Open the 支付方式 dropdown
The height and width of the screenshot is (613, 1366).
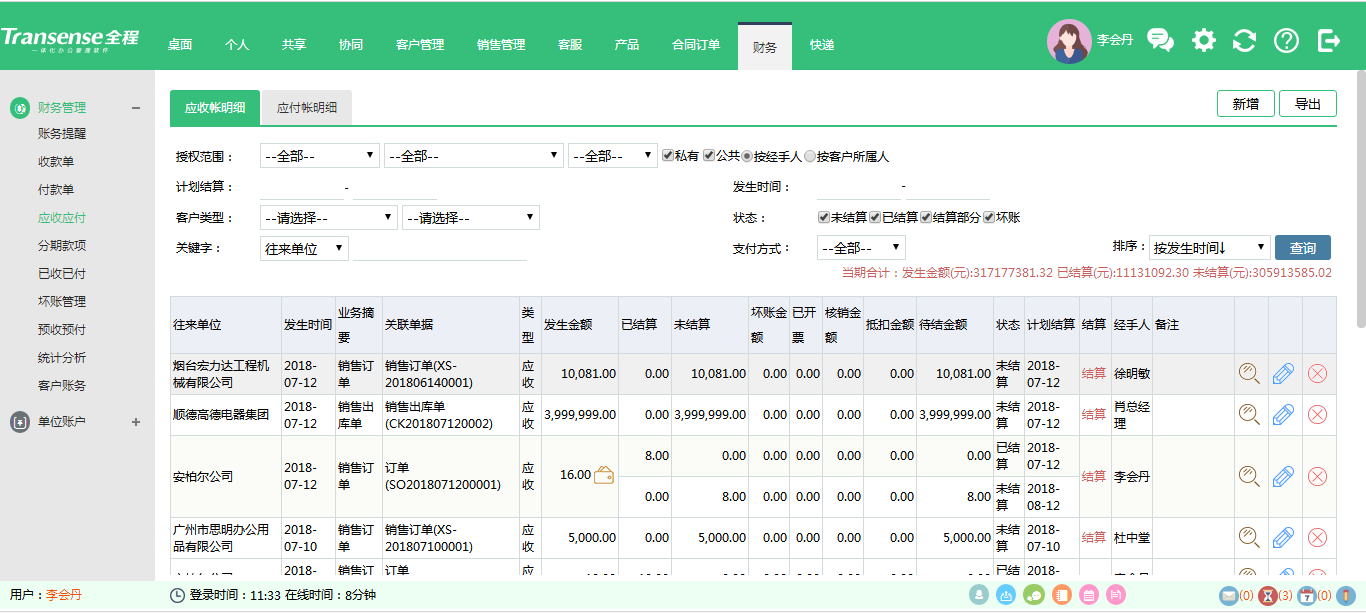[862, 247]
